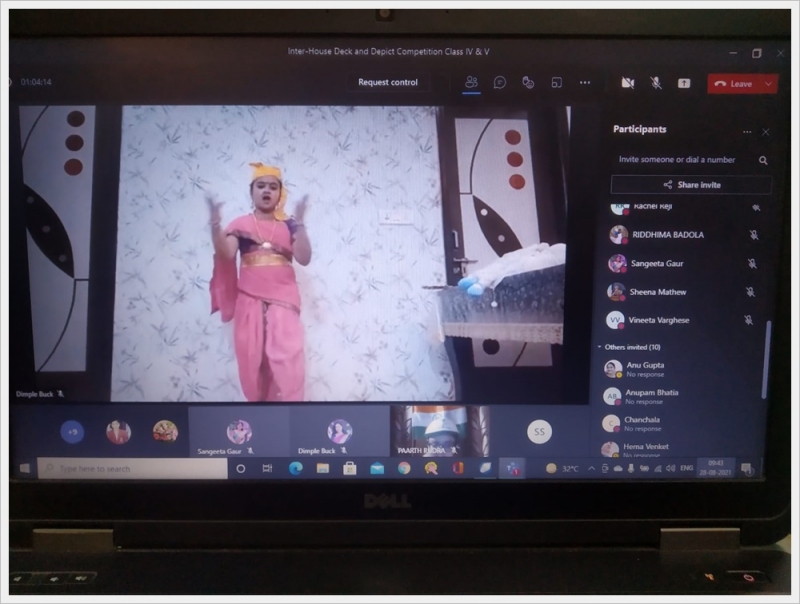
Task: Open Cortana circle icon on taskbar
Action: [241, 468]
